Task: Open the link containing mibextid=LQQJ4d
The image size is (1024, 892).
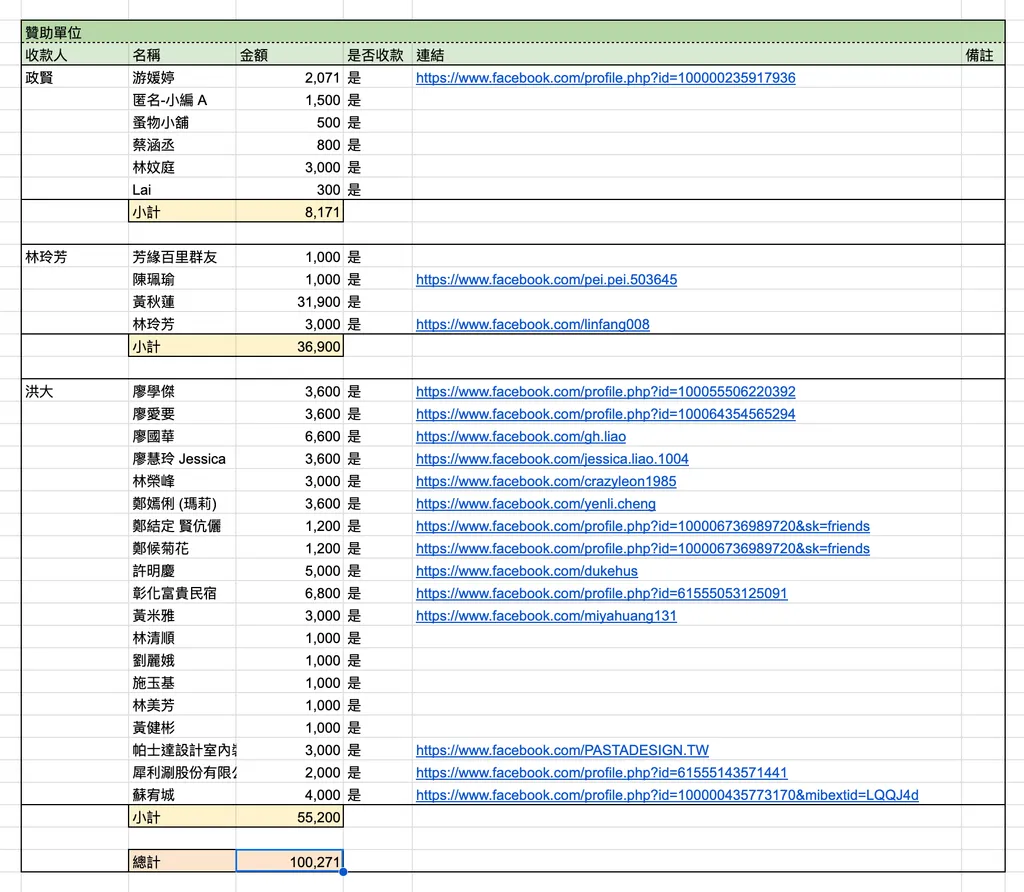Action: [x=667, y=795]
